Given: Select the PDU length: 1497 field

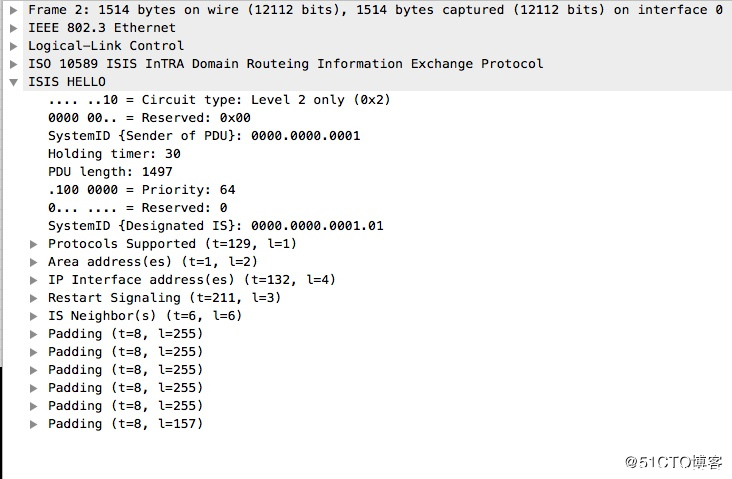Looking at the screenshot, I should 110,172.
